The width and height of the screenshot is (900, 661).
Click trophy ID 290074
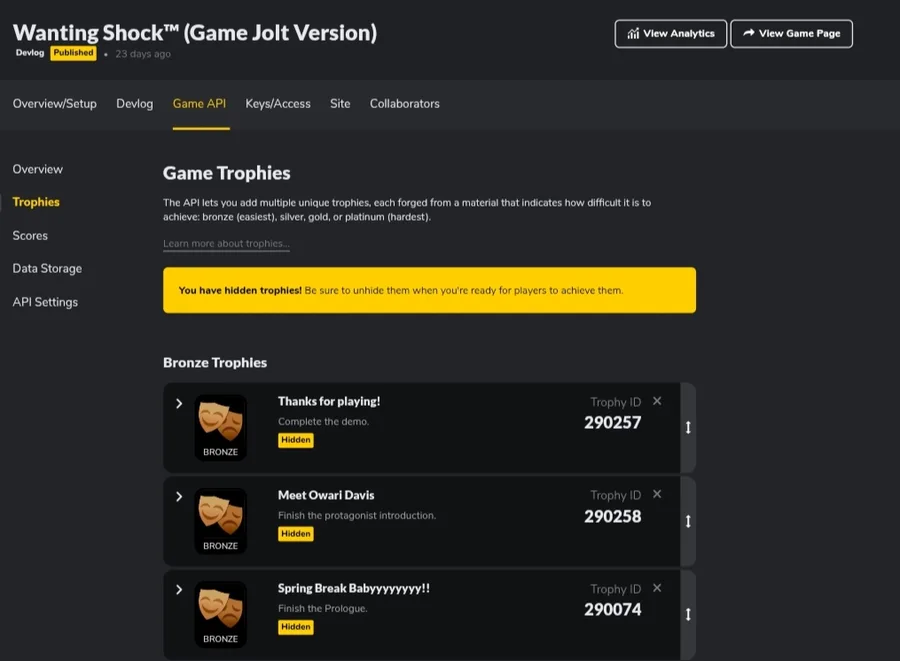point(612,610)
